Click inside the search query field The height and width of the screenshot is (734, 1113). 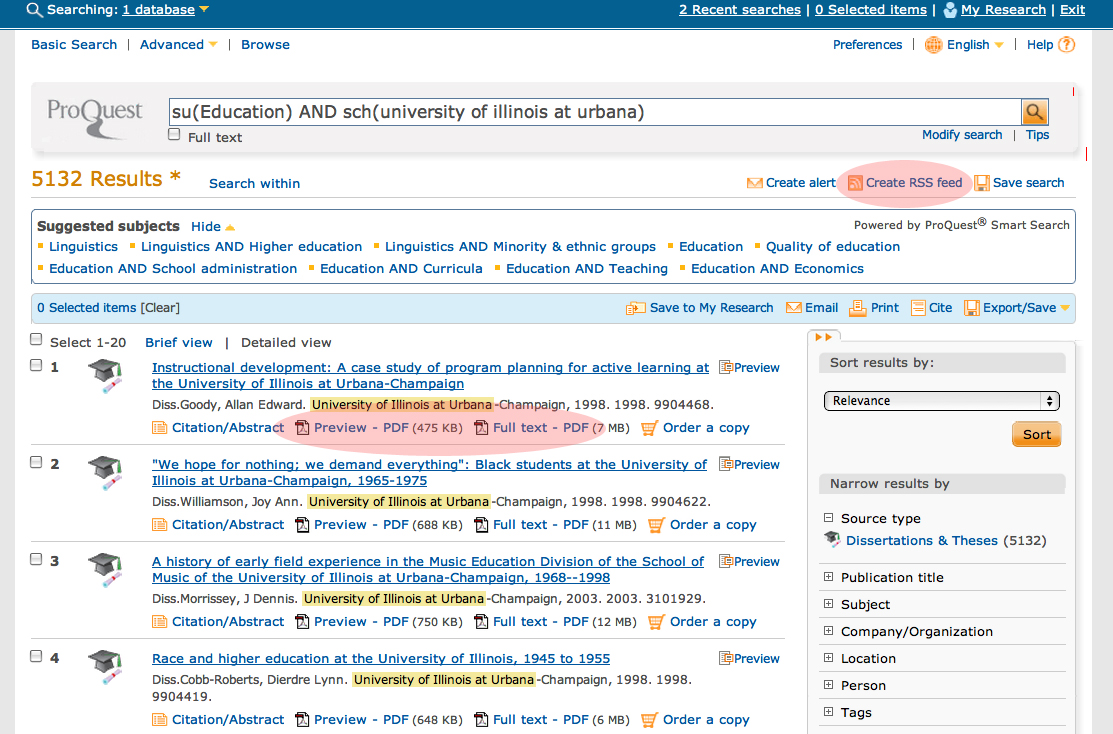(595, 112)
